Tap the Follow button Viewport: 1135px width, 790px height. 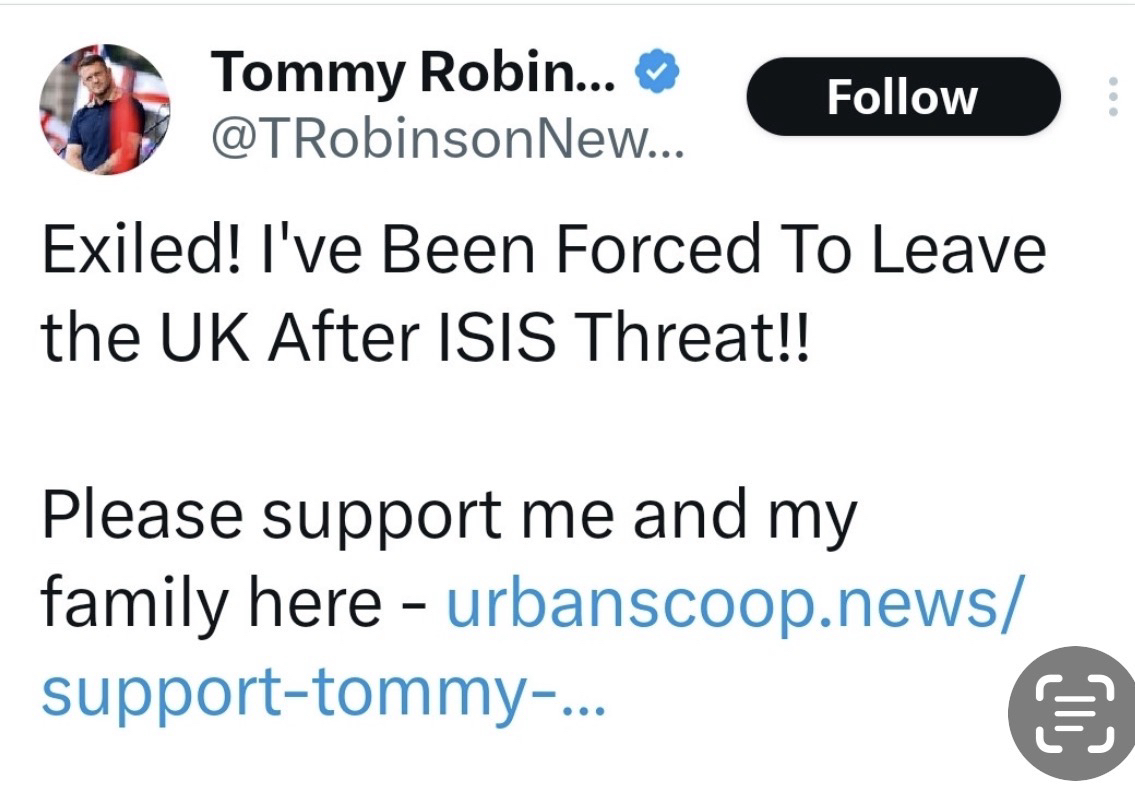[902, 97]
